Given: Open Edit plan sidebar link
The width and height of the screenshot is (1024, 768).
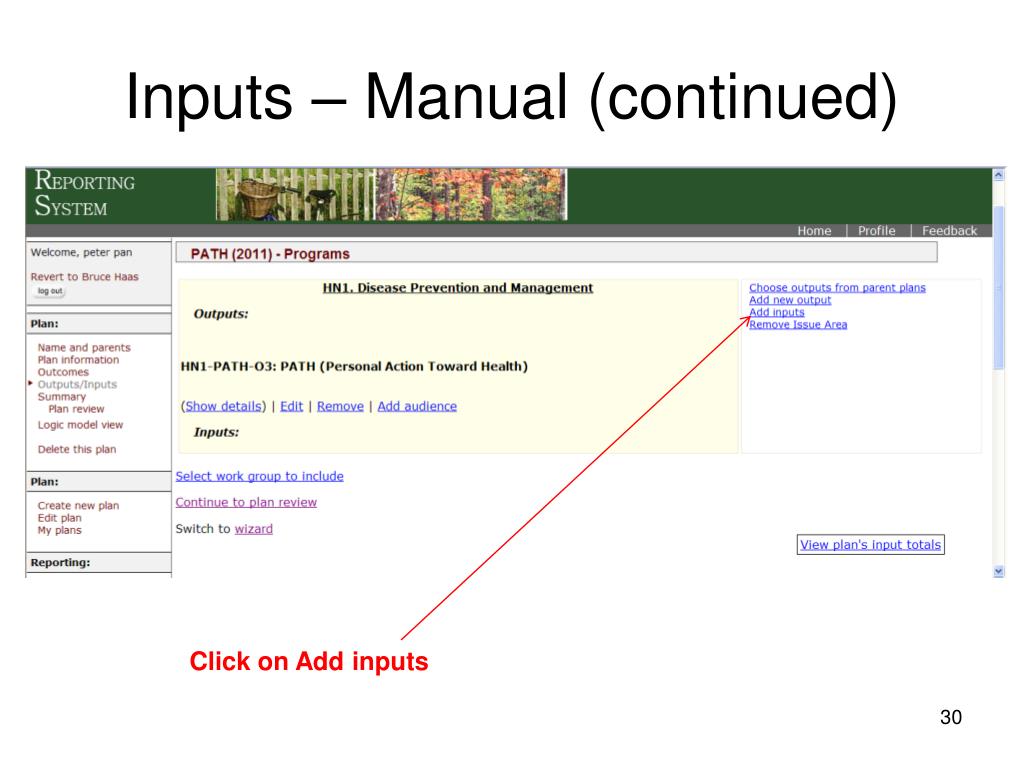Looking at the screenshot, I should 59,518.
